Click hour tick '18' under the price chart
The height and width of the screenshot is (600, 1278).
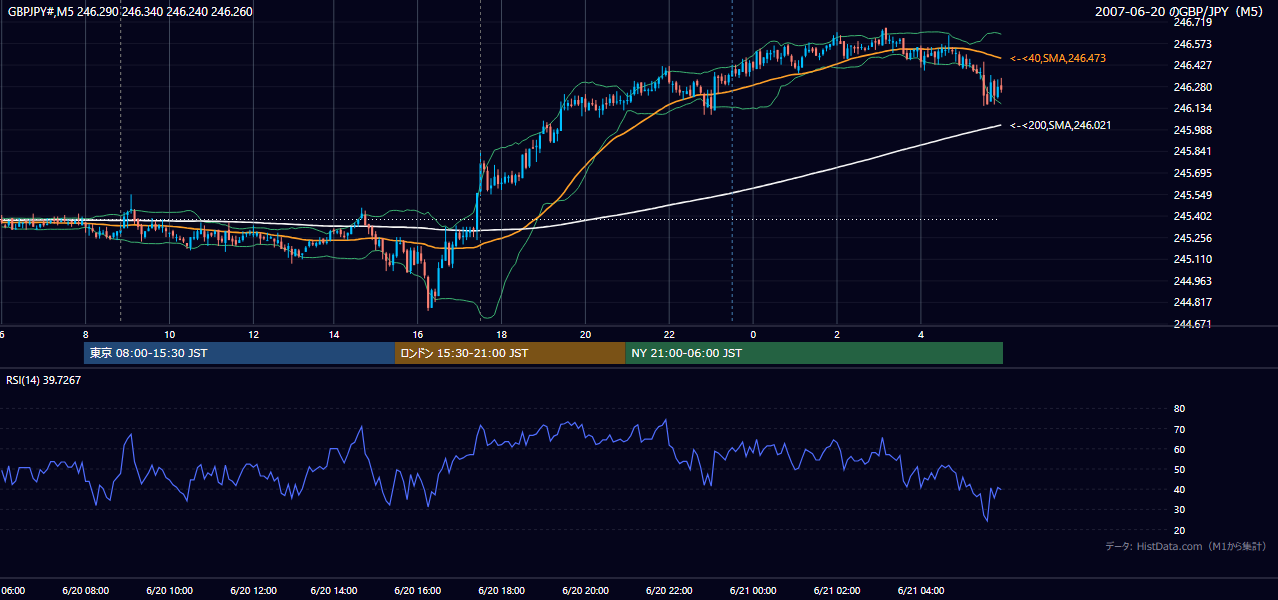point(502,334)
